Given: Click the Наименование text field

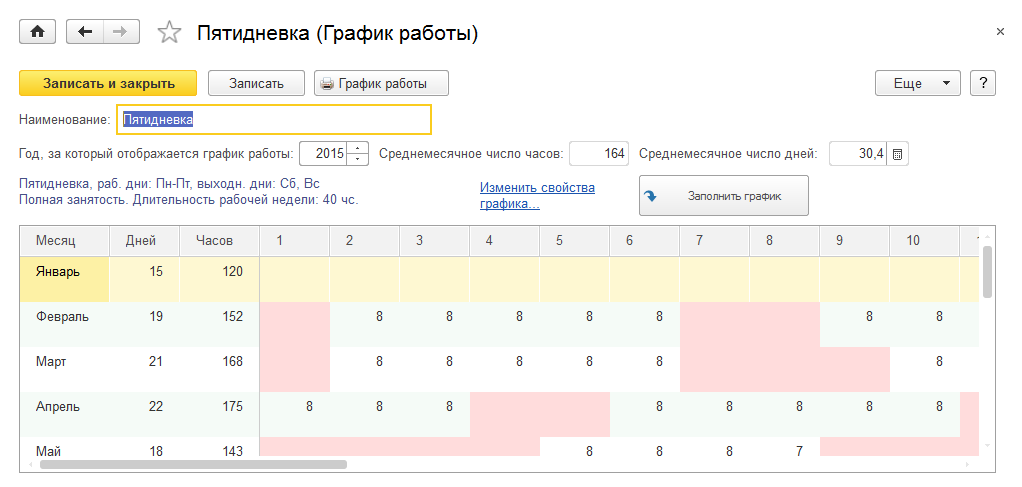Looking at the screenshot, I should [x=274, y=119].
